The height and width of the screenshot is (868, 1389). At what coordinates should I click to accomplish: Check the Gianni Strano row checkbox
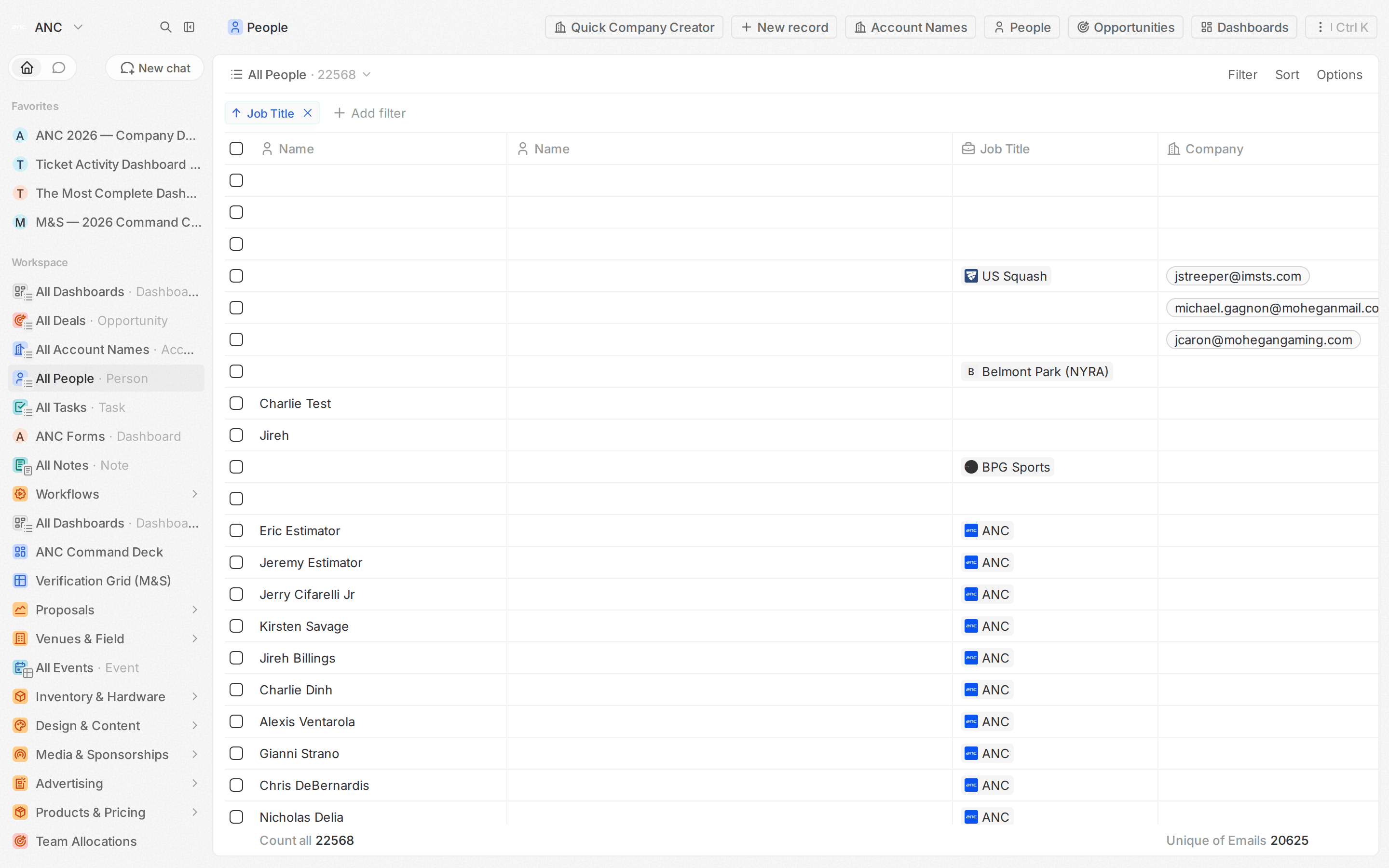236,753
